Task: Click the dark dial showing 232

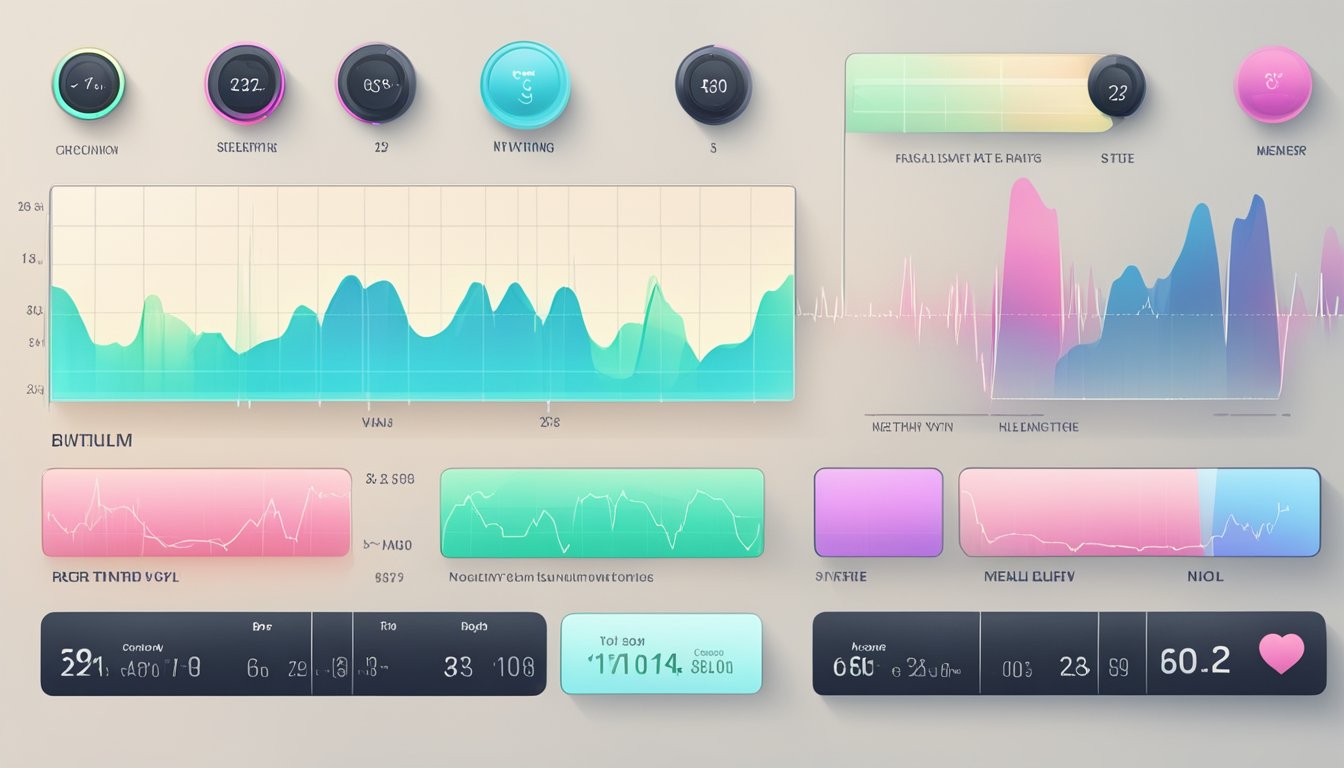Action: pos(245,84)
